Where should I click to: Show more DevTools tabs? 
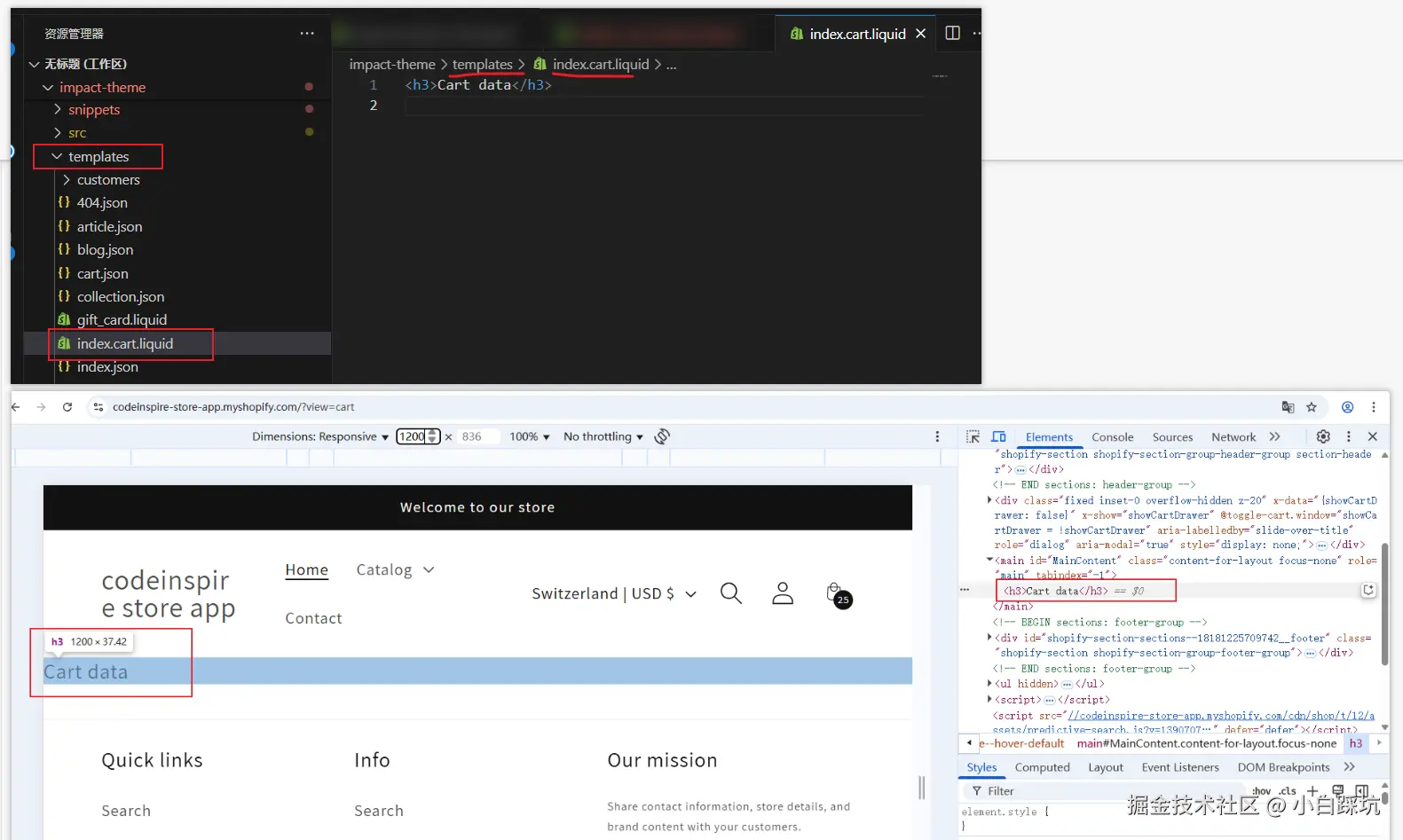coord(1275,436)
